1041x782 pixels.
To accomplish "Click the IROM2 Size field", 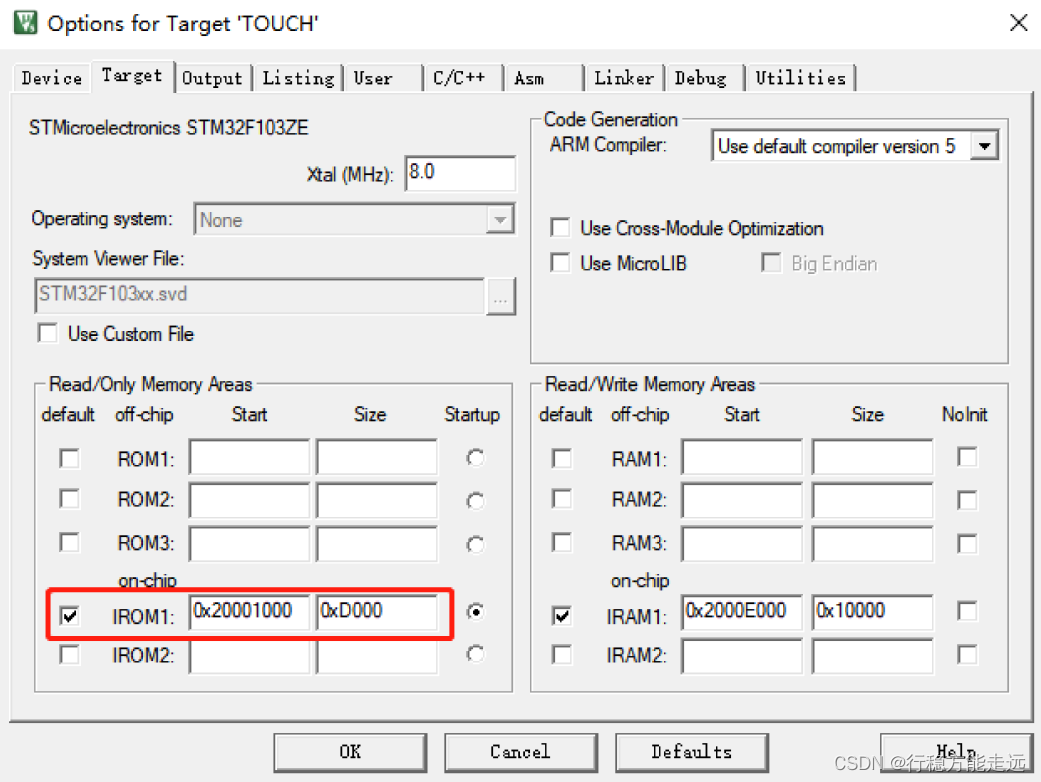I will coord(376,656).
